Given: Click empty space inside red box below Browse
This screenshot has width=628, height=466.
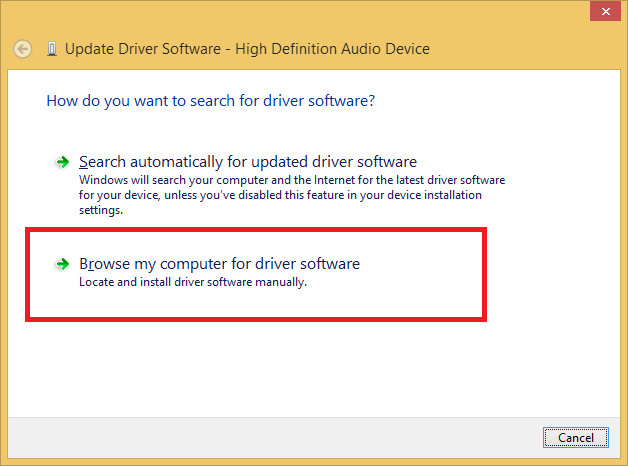Looking at the screenshot, I should click(x=256, y=303).
